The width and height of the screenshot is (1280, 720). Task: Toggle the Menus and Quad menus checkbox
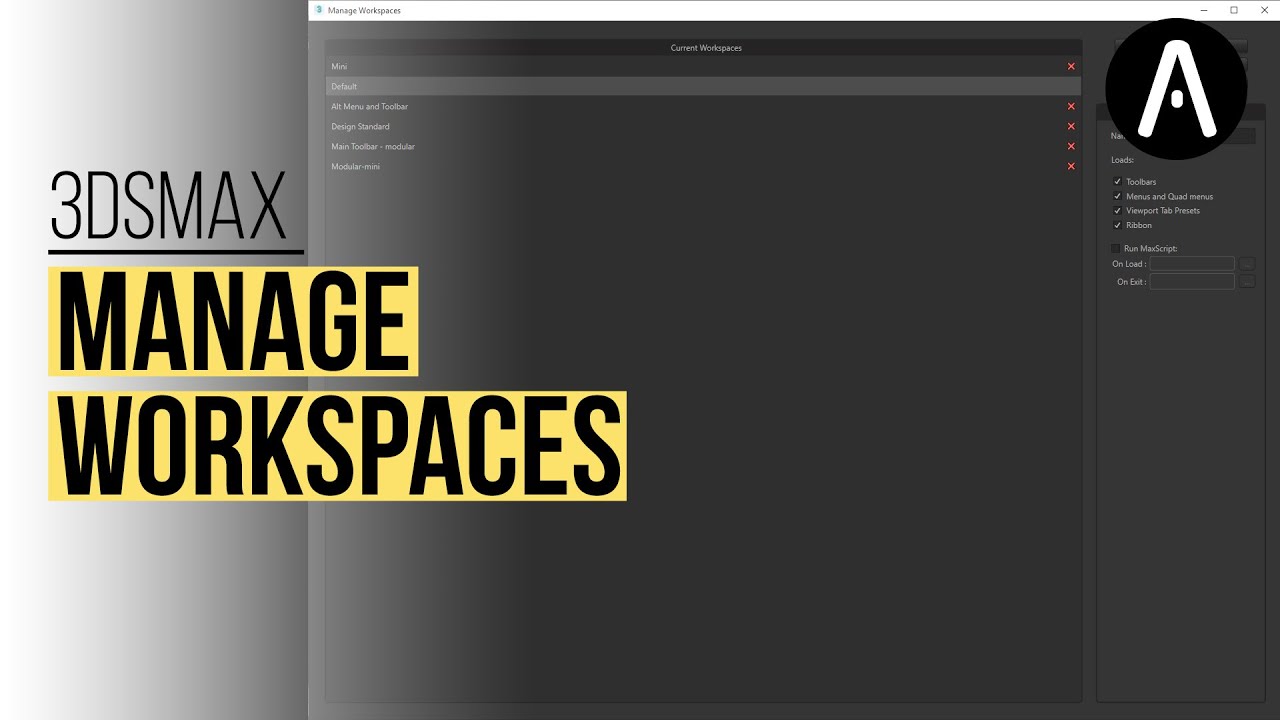1117,196
